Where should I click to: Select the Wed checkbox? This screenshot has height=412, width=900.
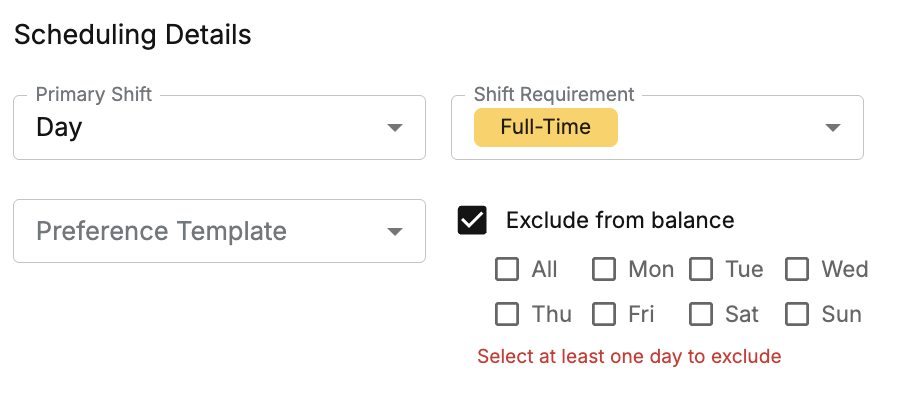click(x=797, y=269)
